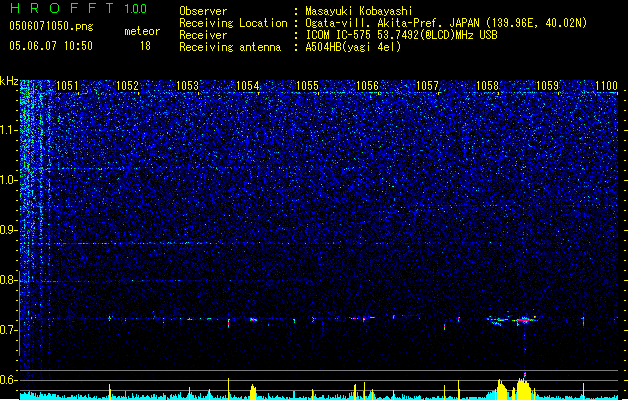Click the date stamp 05.06.07 10:50

(x=51, y=46)
